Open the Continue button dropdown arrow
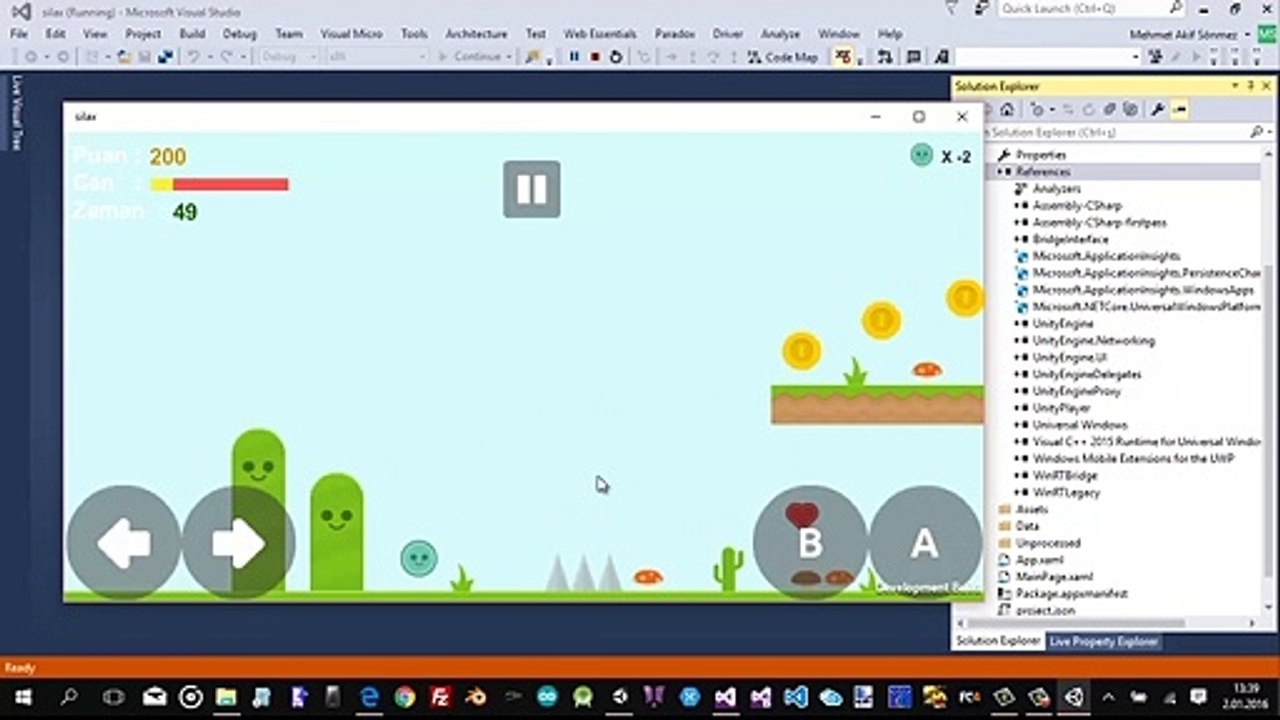 (510, 57)
